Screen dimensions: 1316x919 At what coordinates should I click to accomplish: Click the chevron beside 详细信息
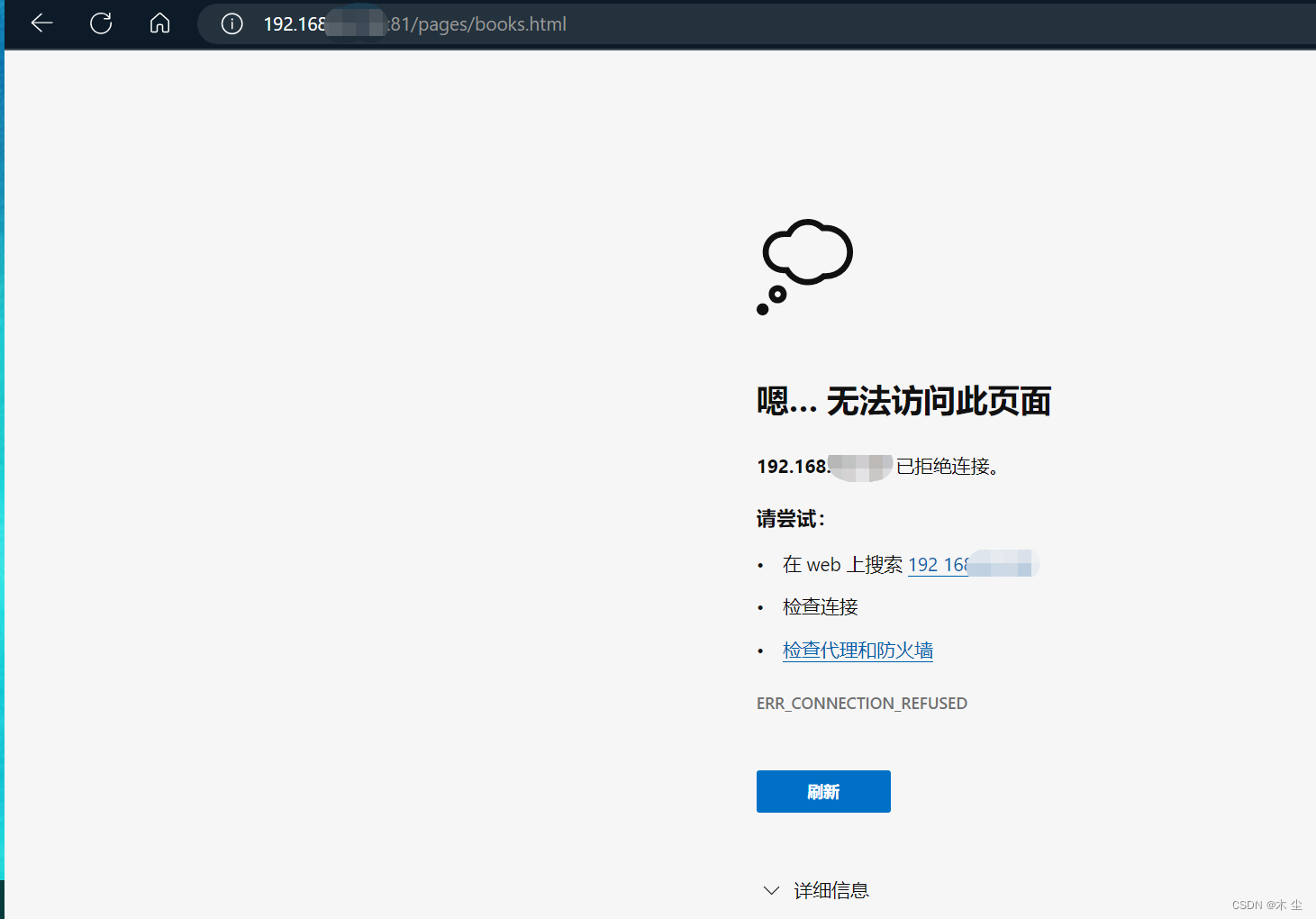(x=771, y=890)
